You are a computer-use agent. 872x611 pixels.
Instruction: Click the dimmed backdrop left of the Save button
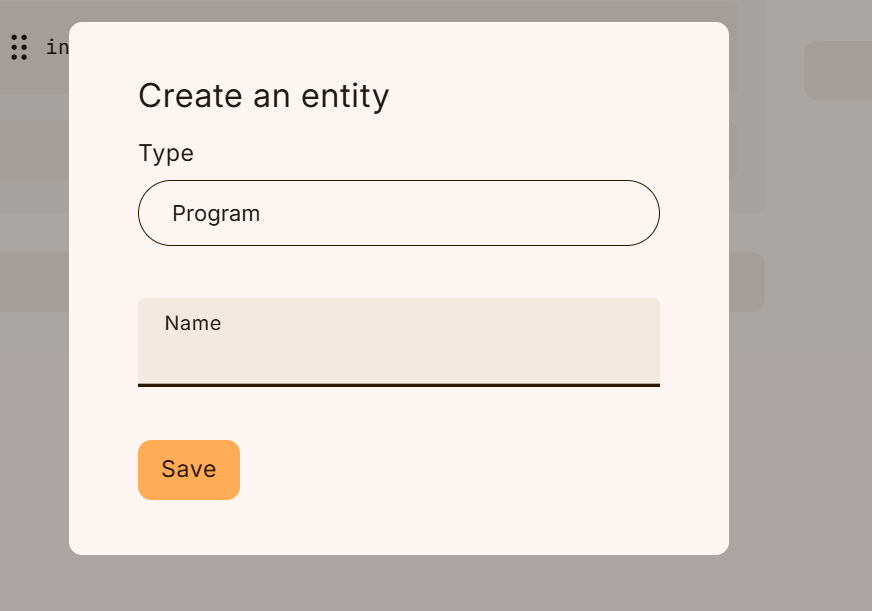click(34, 470)
